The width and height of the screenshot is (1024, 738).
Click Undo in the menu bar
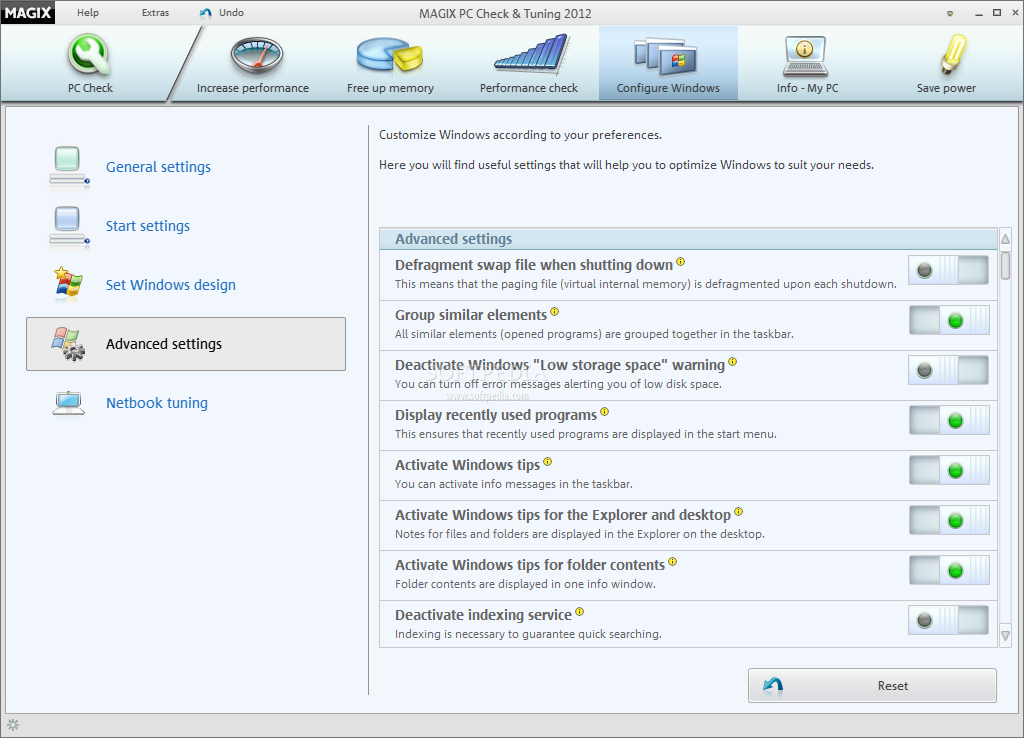[231, 12]
